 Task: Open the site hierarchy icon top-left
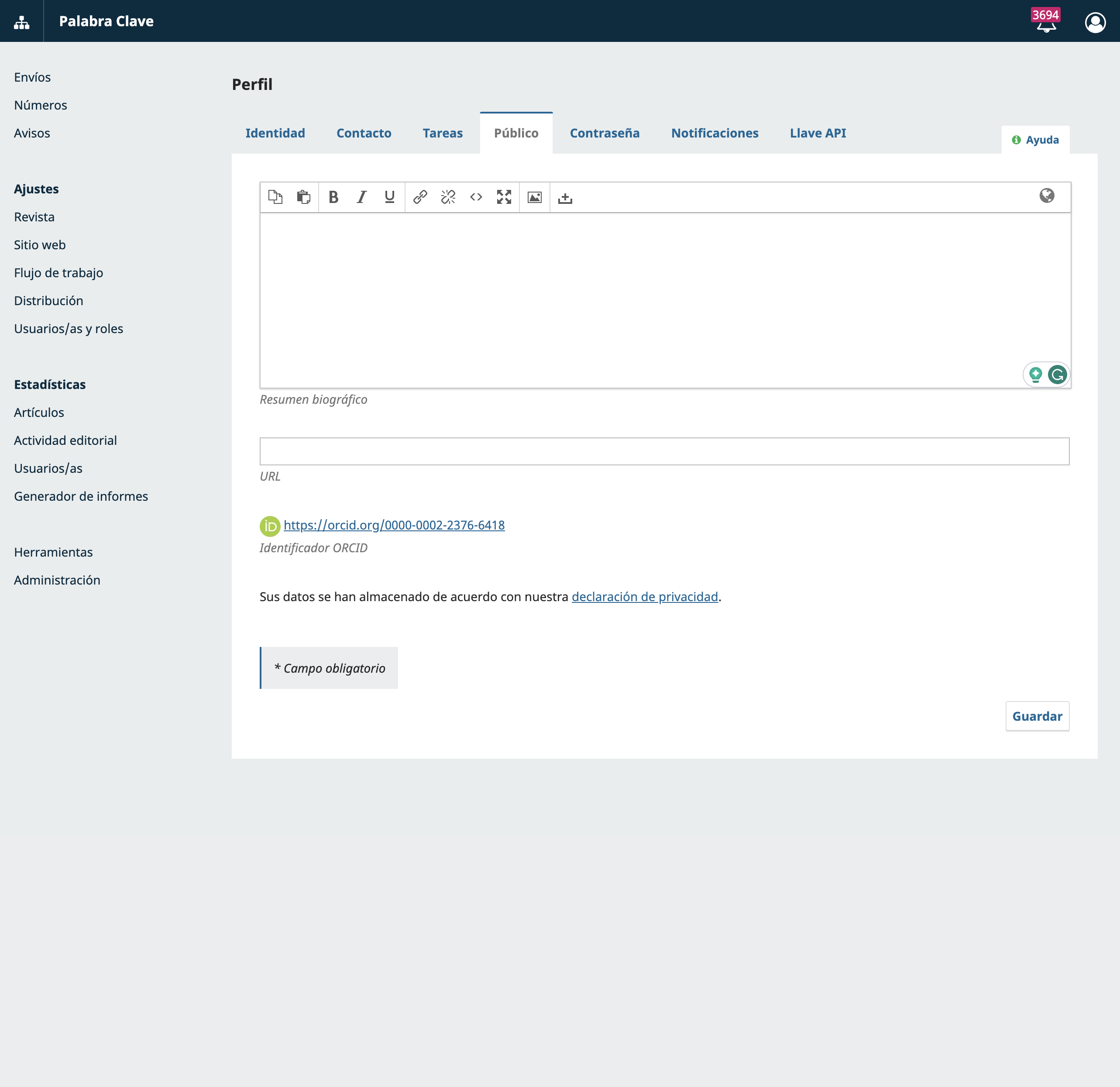click(x=22, y=22)
